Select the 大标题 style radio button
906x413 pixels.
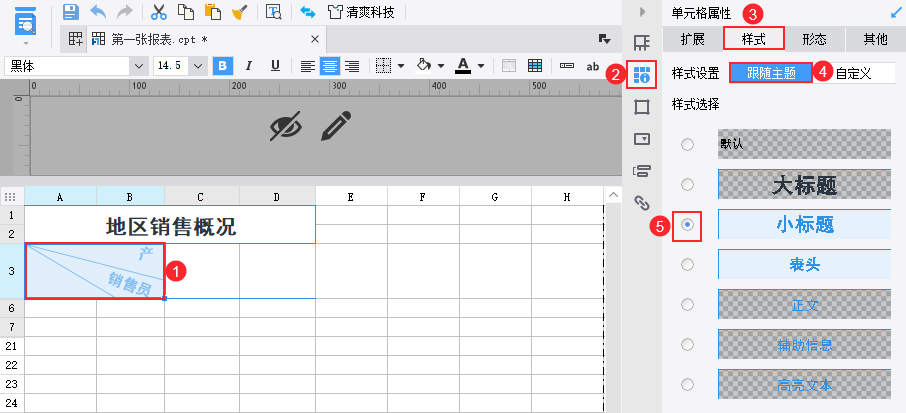coord(687,185)
